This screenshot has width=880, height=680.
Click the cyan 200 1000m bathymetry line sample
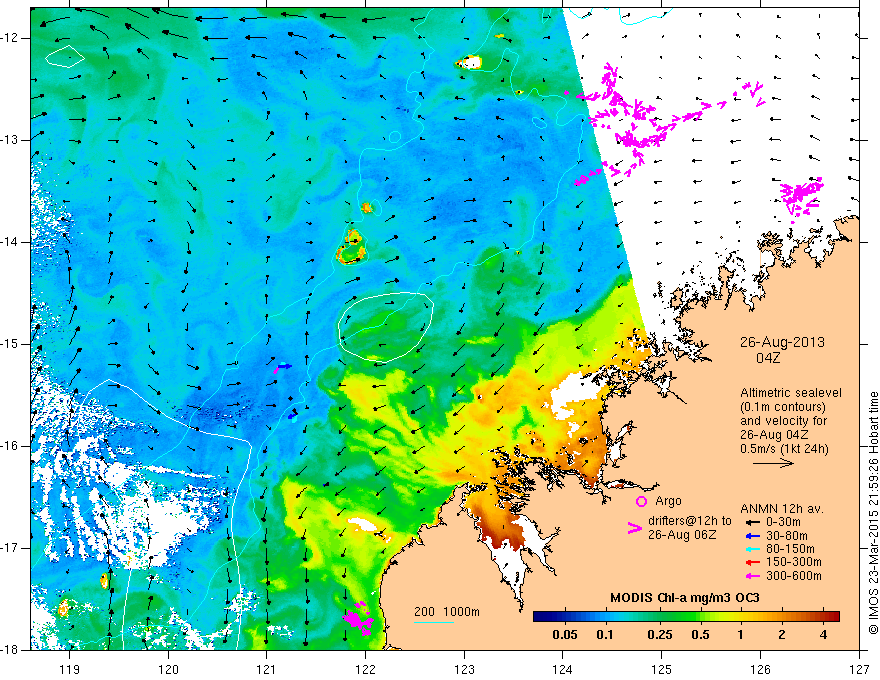(x=434, y=622)
